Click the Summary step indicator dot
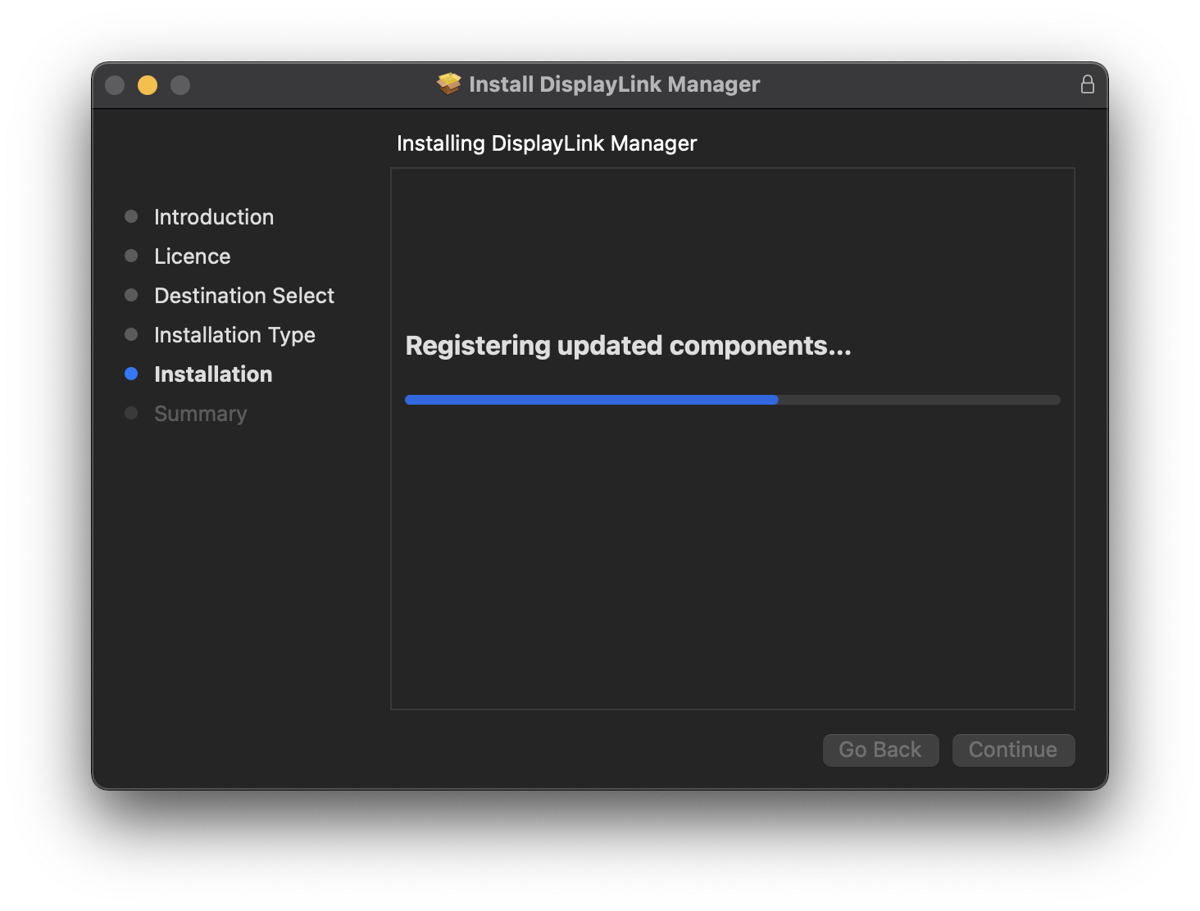 click(130, 413)
